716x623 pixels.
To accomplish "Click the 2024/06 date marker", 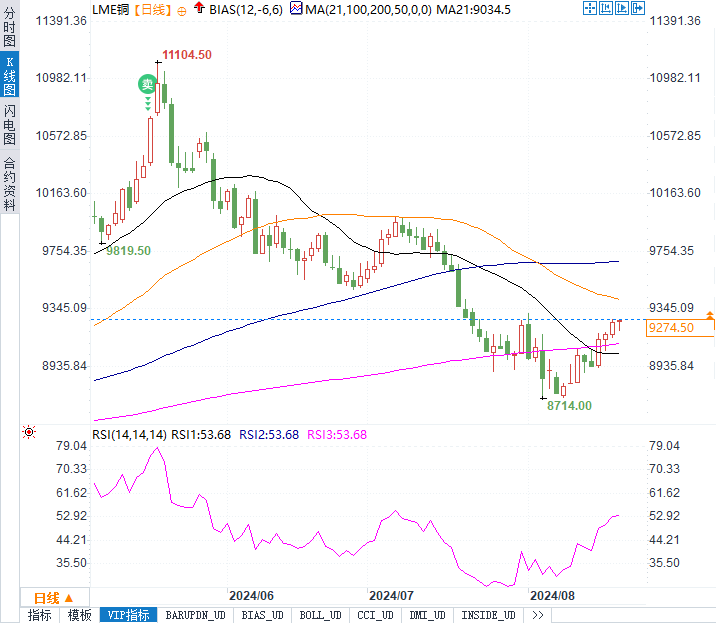I will click(251, 596).
